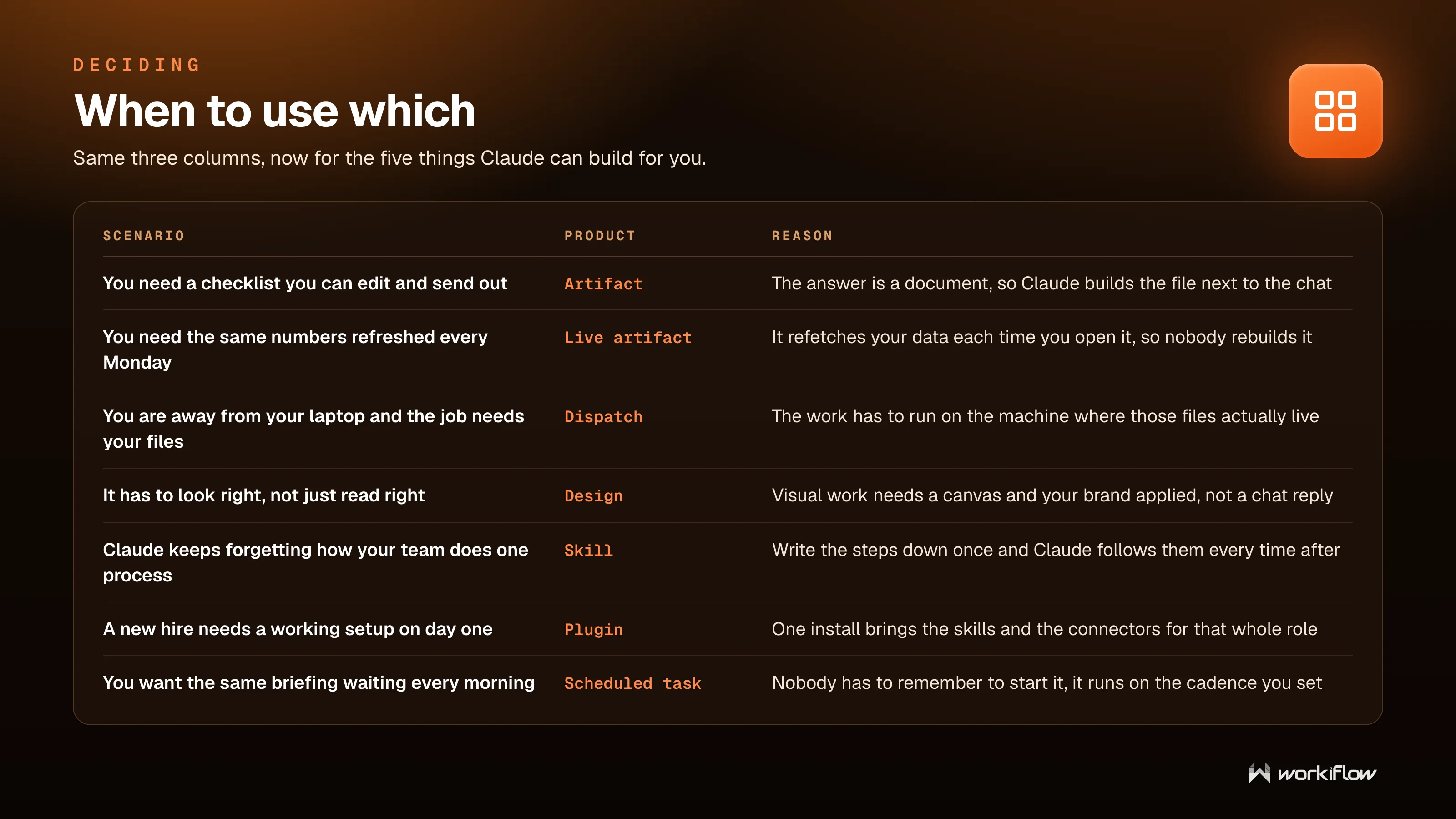
Task: Click the 'Nobody has to remember' reason text
Action: (1046, 683)
